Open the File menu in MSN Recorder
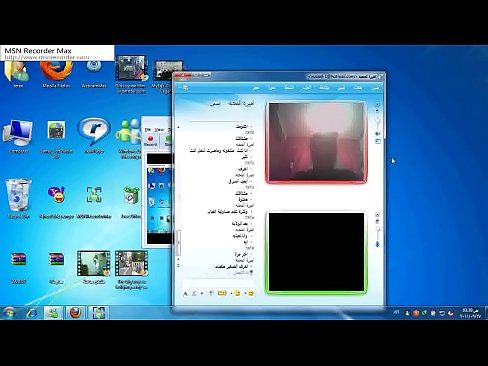Image resolution: width=488 pixels, height=366 pixels. (x=148, y=129)
